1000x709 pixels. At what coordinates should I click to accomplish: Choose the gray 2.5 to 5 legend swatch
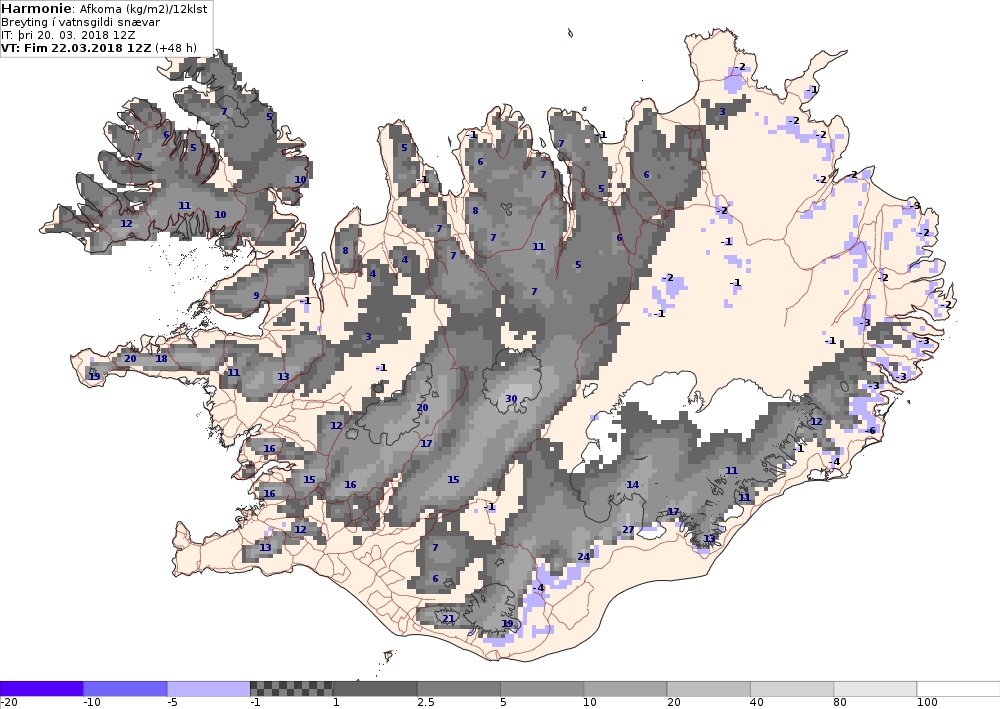click(459, 689)
